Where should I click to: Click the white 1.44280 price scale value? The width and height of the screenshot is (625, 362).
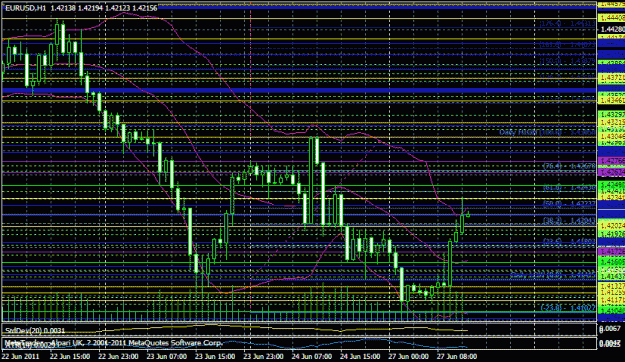coord(613,30)
